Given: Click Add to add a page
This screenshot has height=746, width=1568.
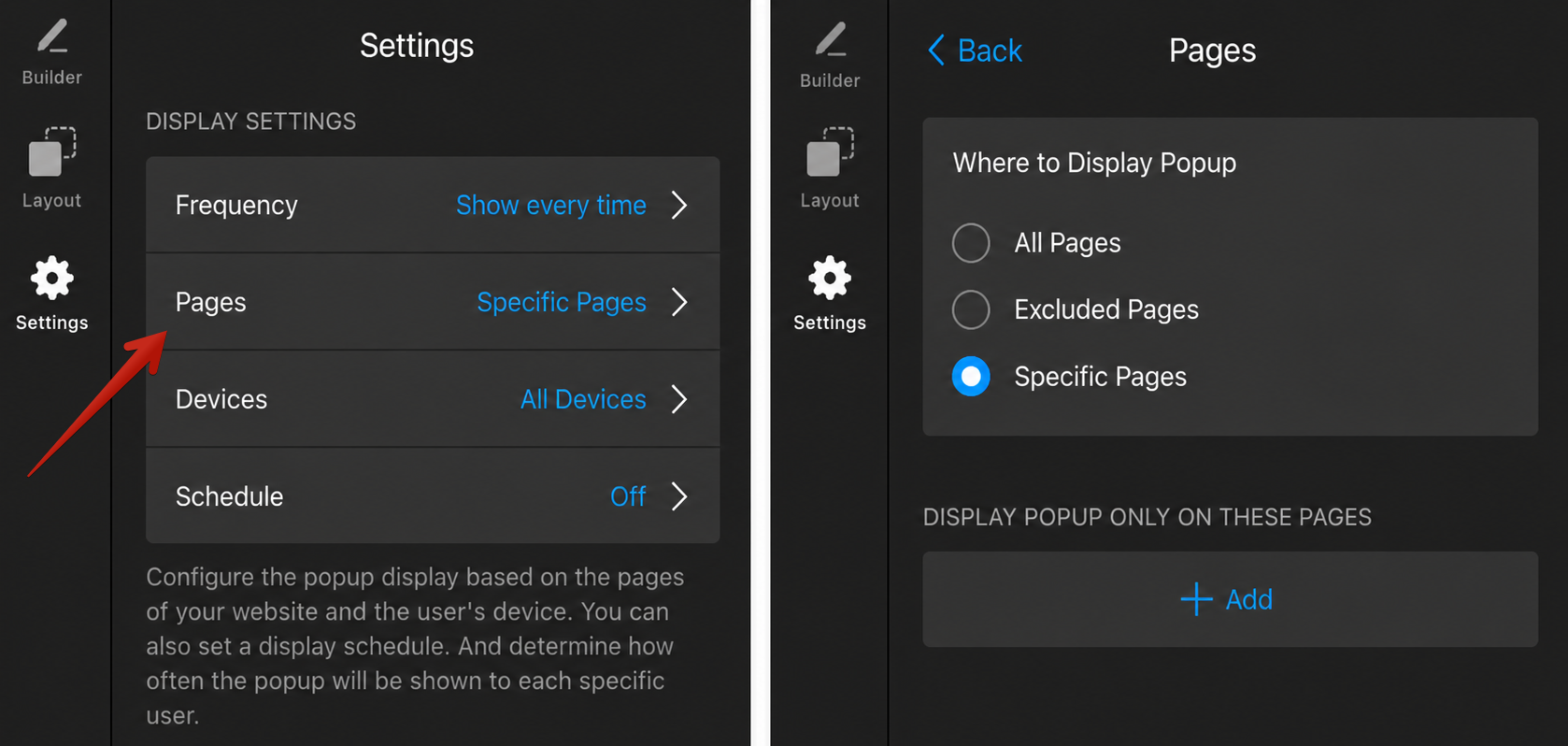Looking at the screenshot, I should click(1230, 599).
